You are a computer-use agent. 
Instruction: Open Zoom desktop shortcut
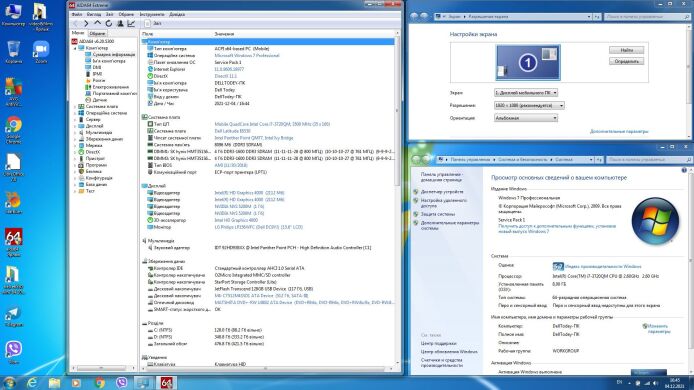click(41, 52)
